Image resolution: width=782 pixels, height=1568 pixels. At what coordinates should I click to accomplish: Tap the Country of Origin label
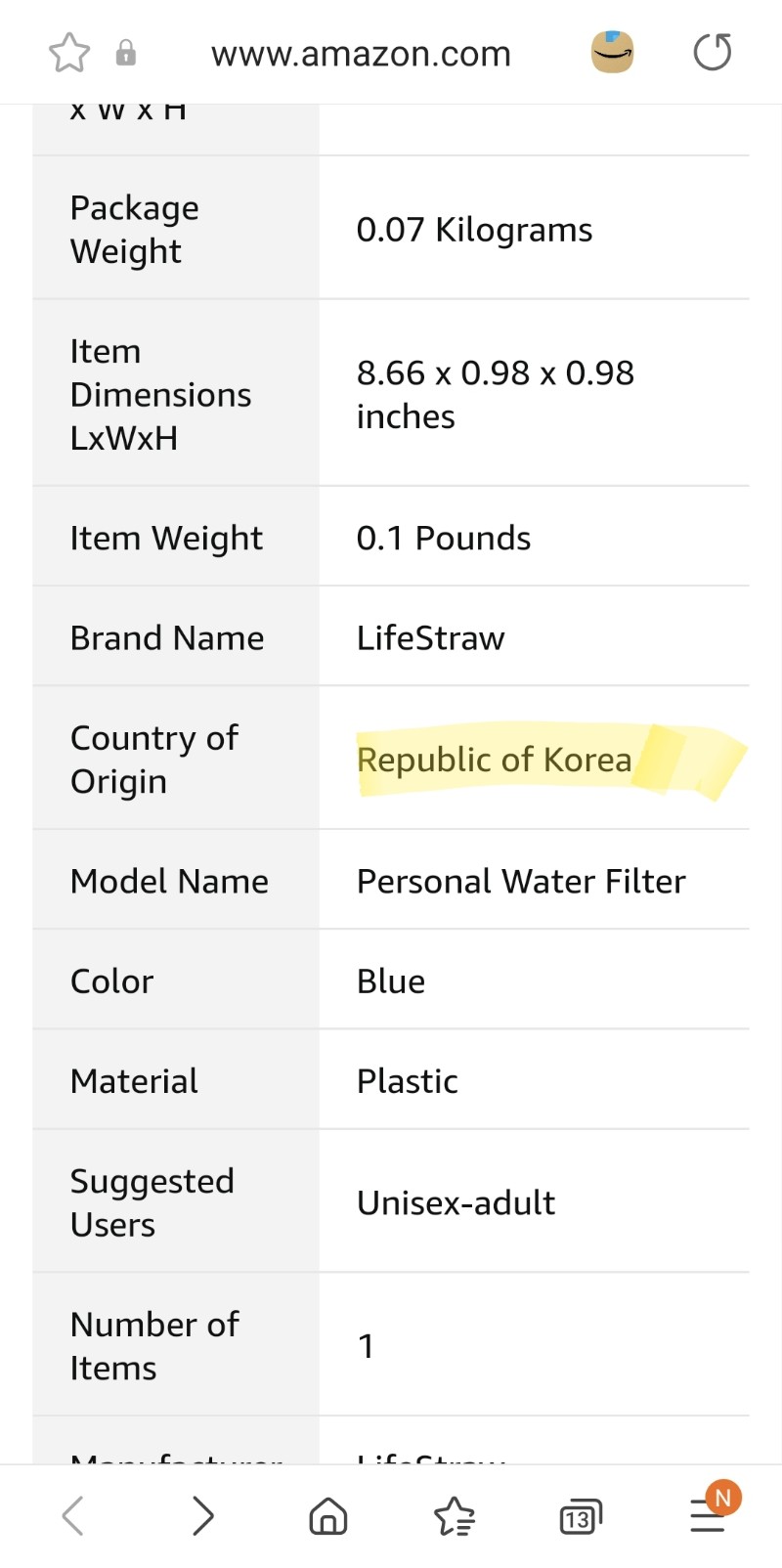pyautogui.click(x=154, y=760)
